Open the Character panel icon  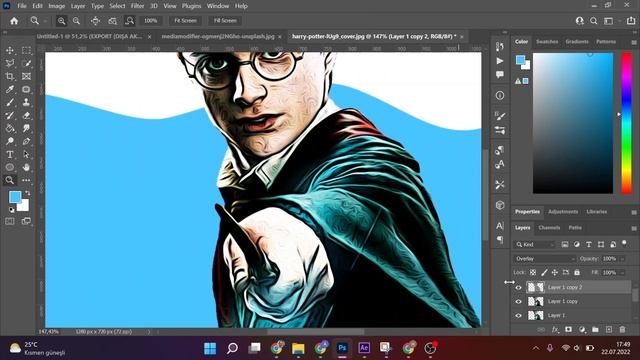(500, 226)
